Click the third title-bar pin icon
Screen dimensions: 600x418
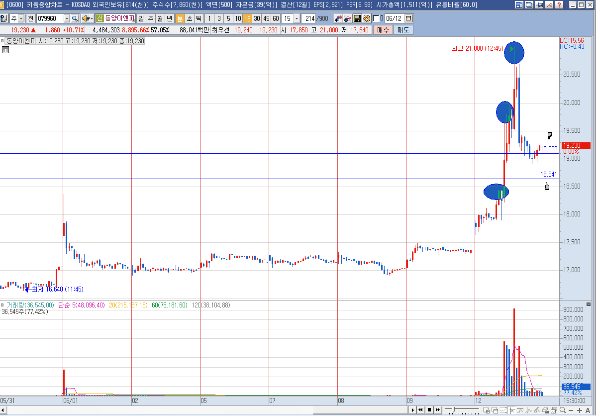[539, 5]
